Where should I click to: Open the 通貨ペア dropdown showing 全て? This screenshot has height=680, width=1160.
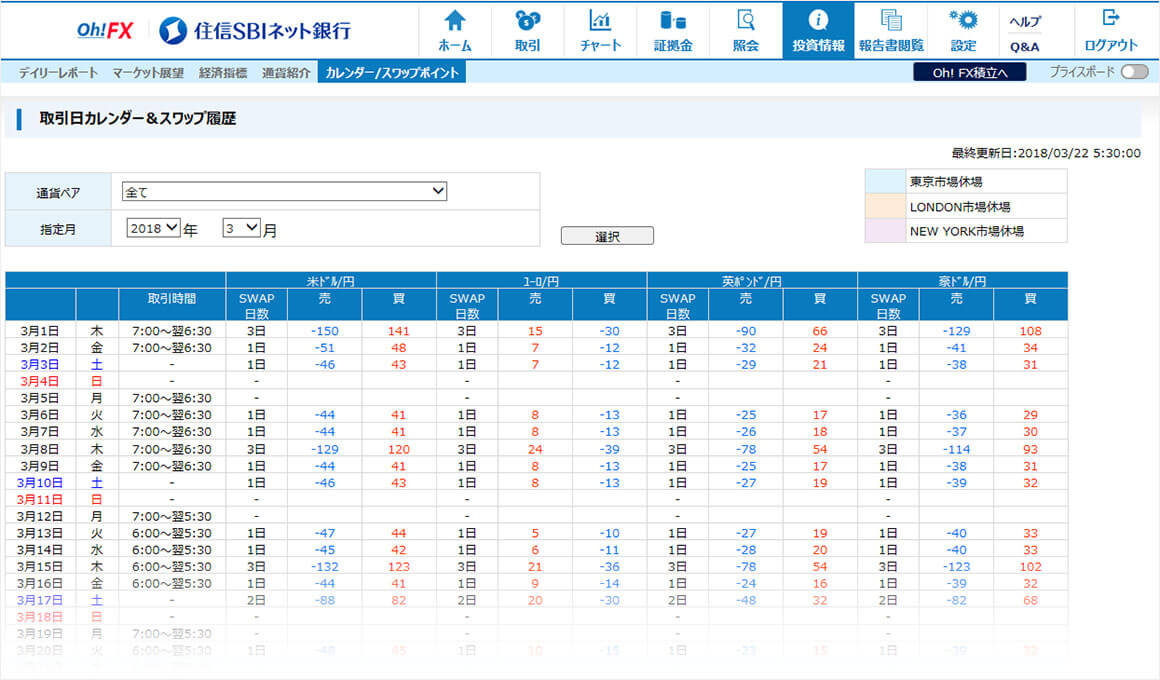coord(284,192)
